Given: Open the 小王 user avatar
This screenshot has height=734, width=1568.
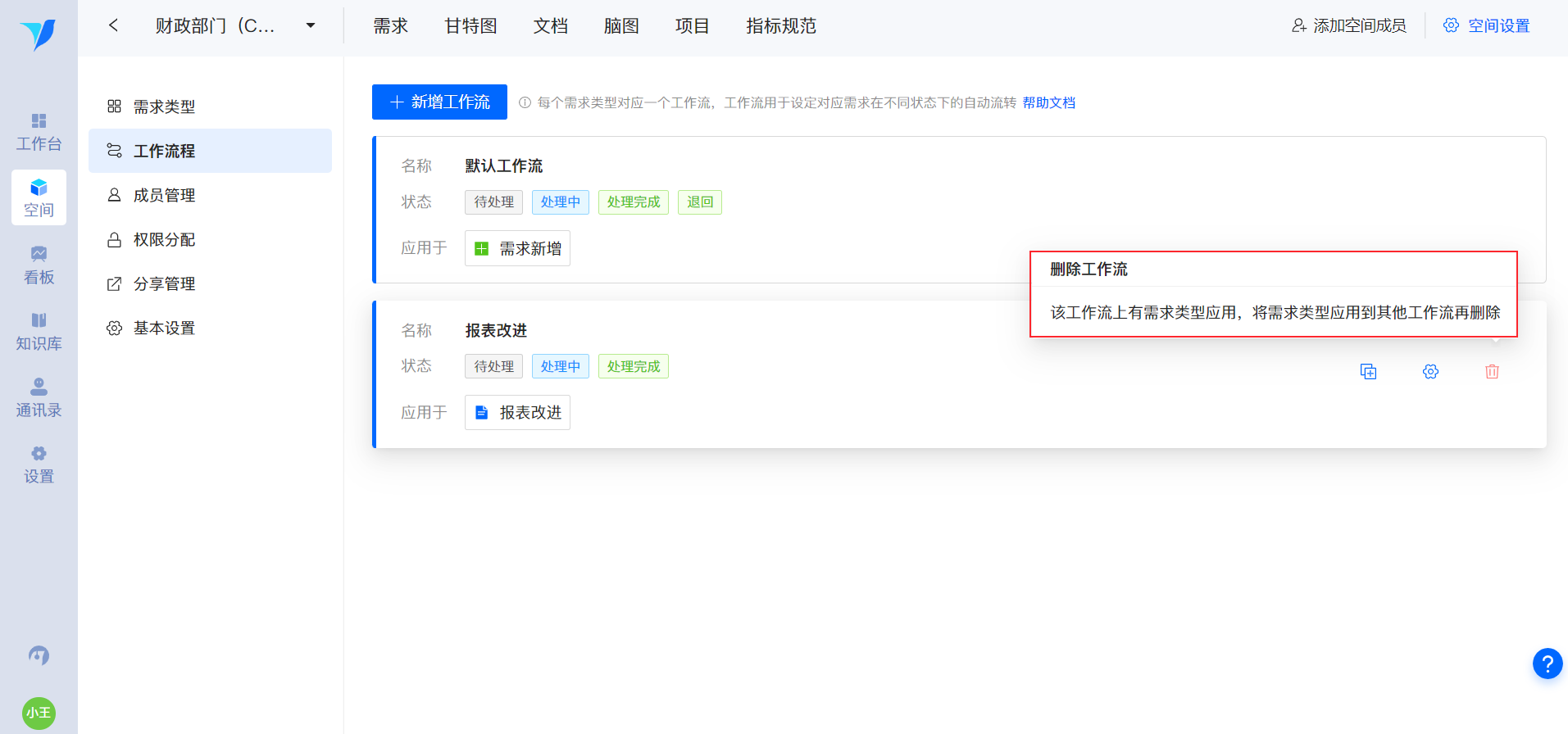Looking at the screenshot, I should tap(39, 713).
